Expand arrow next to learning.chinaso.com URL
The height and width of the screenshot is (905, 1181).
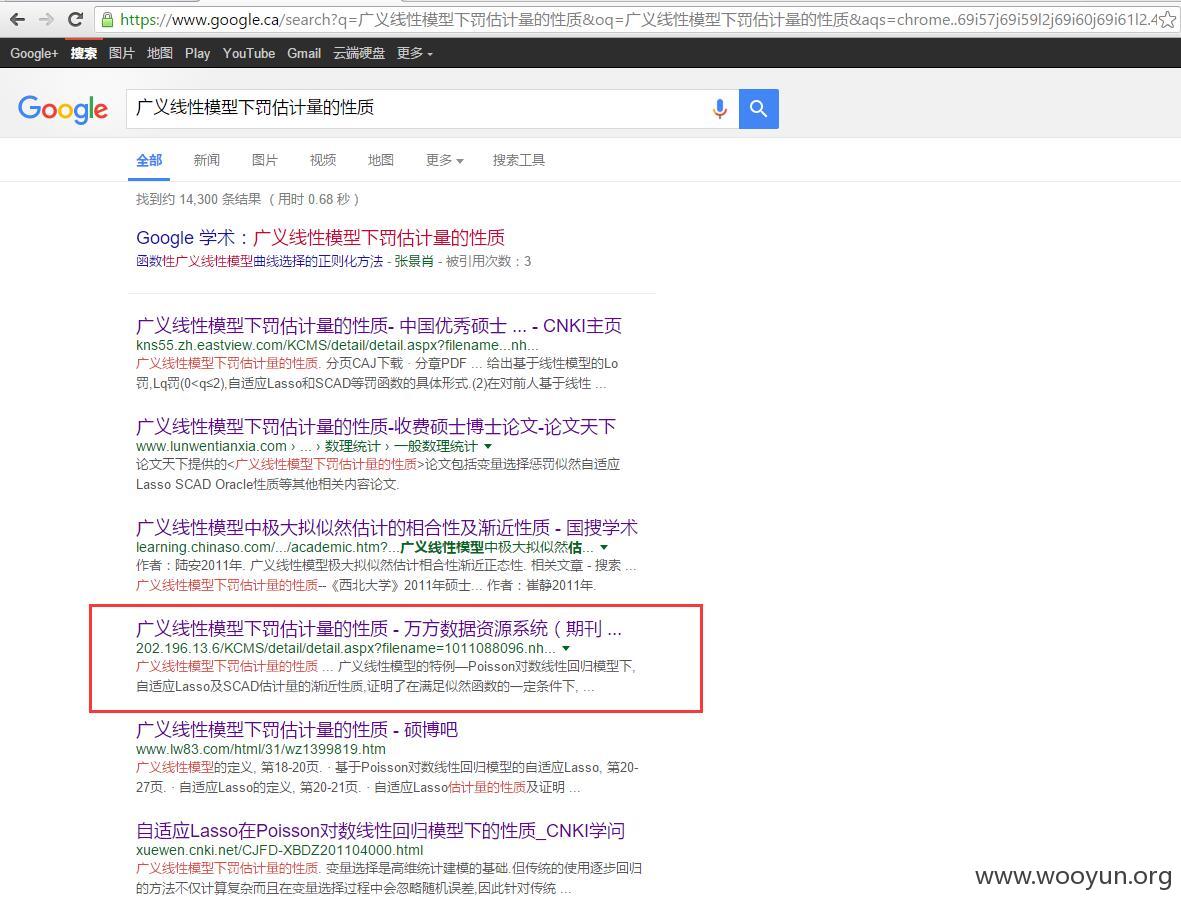[604, 547]
